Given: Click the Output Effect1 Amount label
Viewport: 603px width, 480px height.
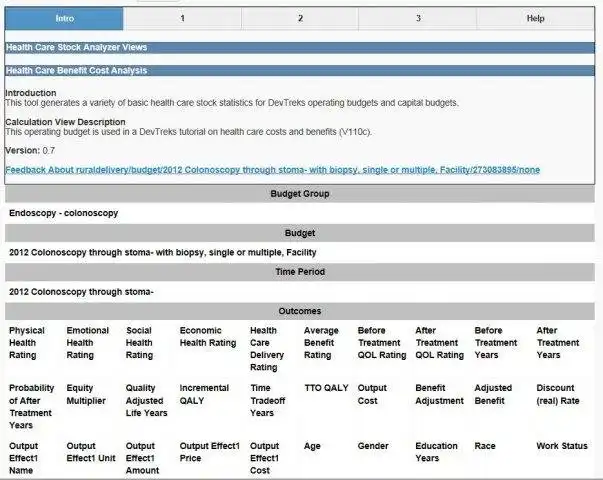Looking at the screenshot, I should coord(142,458).
